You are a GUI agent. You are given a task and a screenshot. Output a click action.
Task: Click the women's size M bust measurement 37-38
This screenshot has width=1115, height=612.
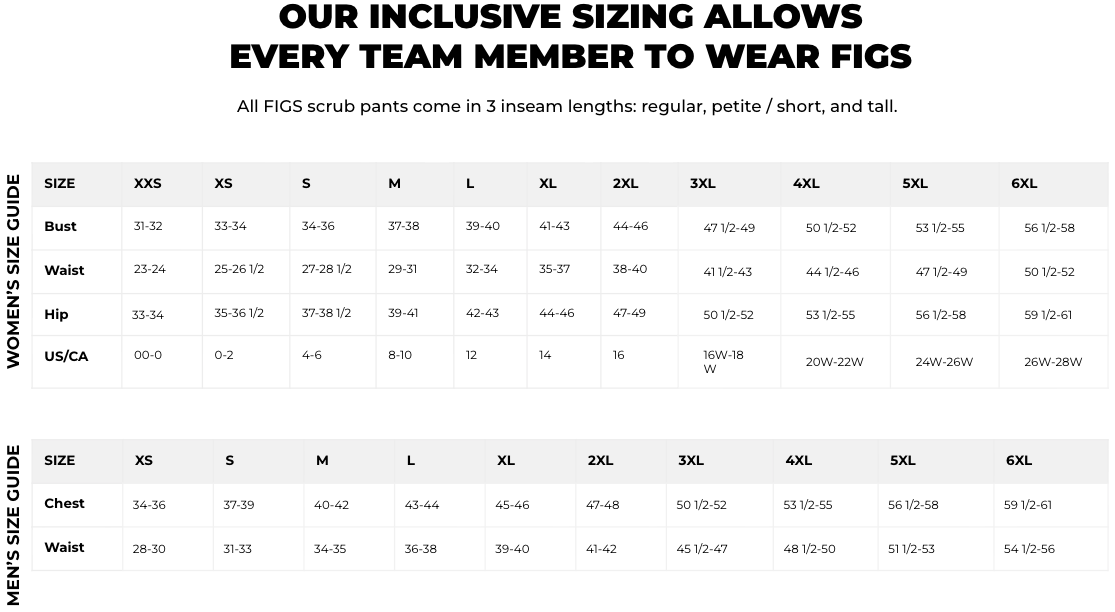coord(404,227)
